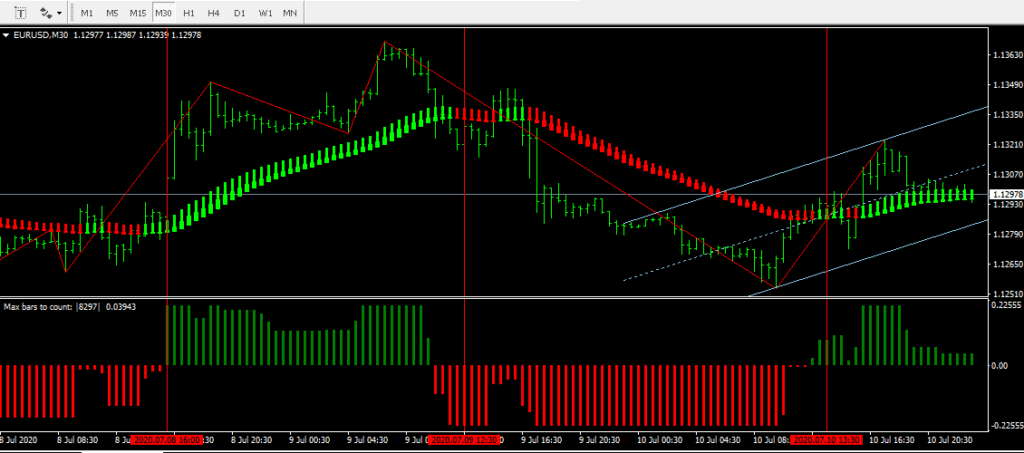Switch chart to M1 timeframe
Viewport: 1024px width, 453px height.
pyautogui.click(x=87, y=13)
